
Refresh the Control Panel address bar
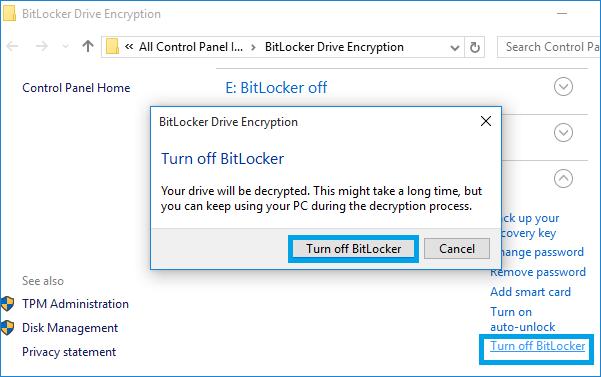click(475, 47)
